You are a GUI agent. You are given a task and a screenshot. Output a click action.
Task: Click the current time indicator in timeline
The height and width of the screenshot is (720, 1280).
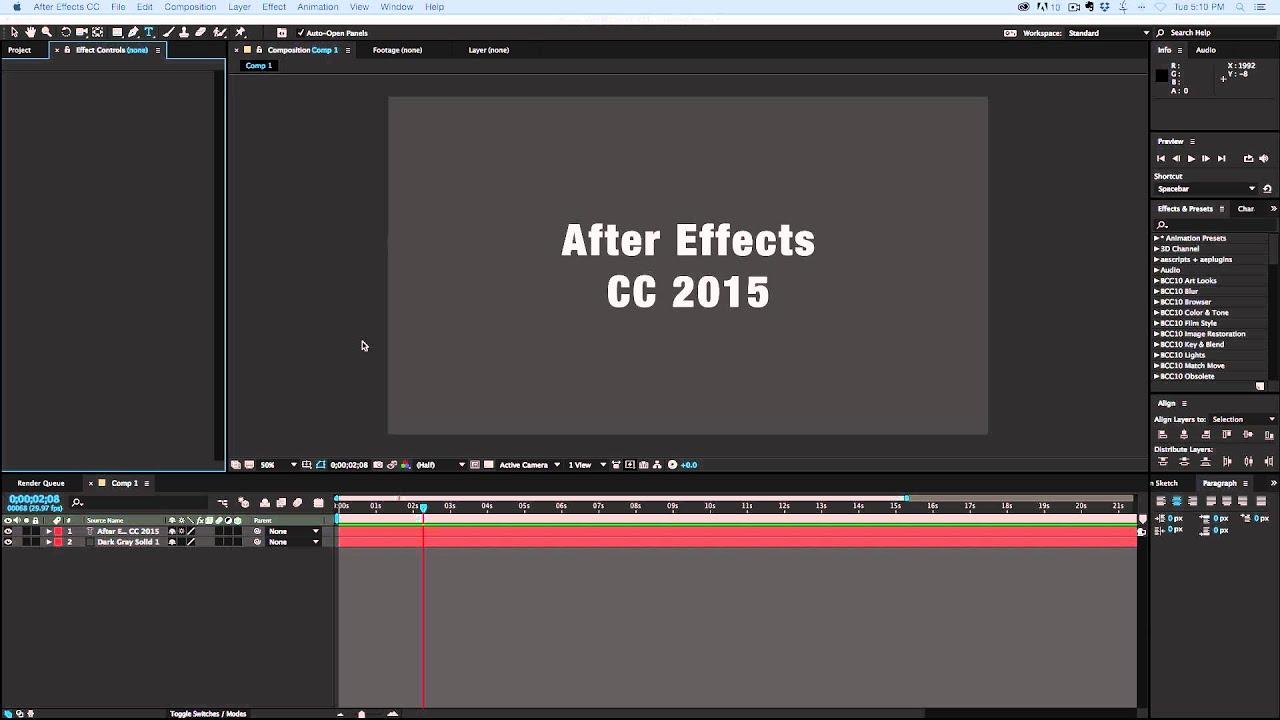423,508
